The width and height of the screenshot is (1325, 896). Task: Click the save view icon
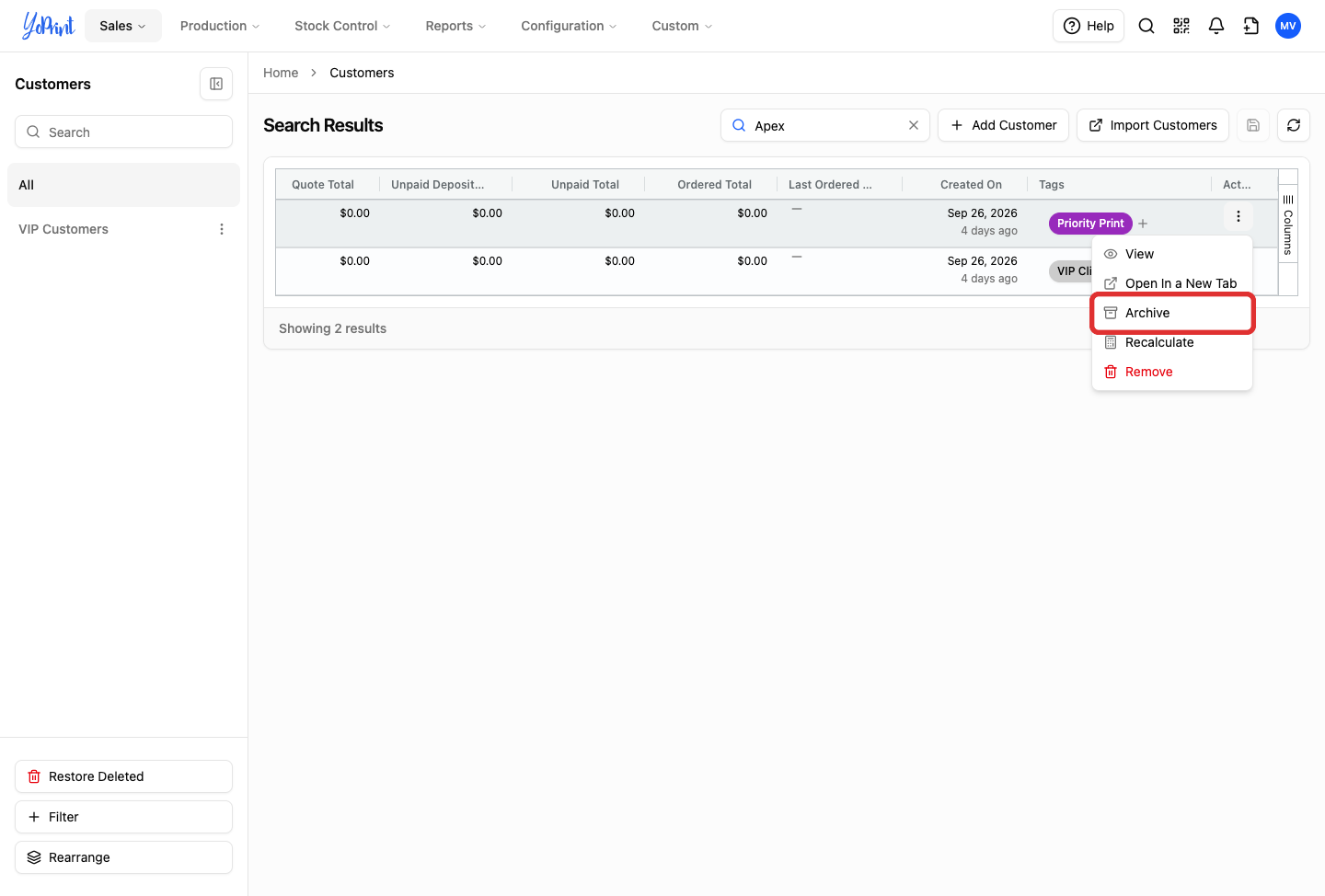[1253, 125]
